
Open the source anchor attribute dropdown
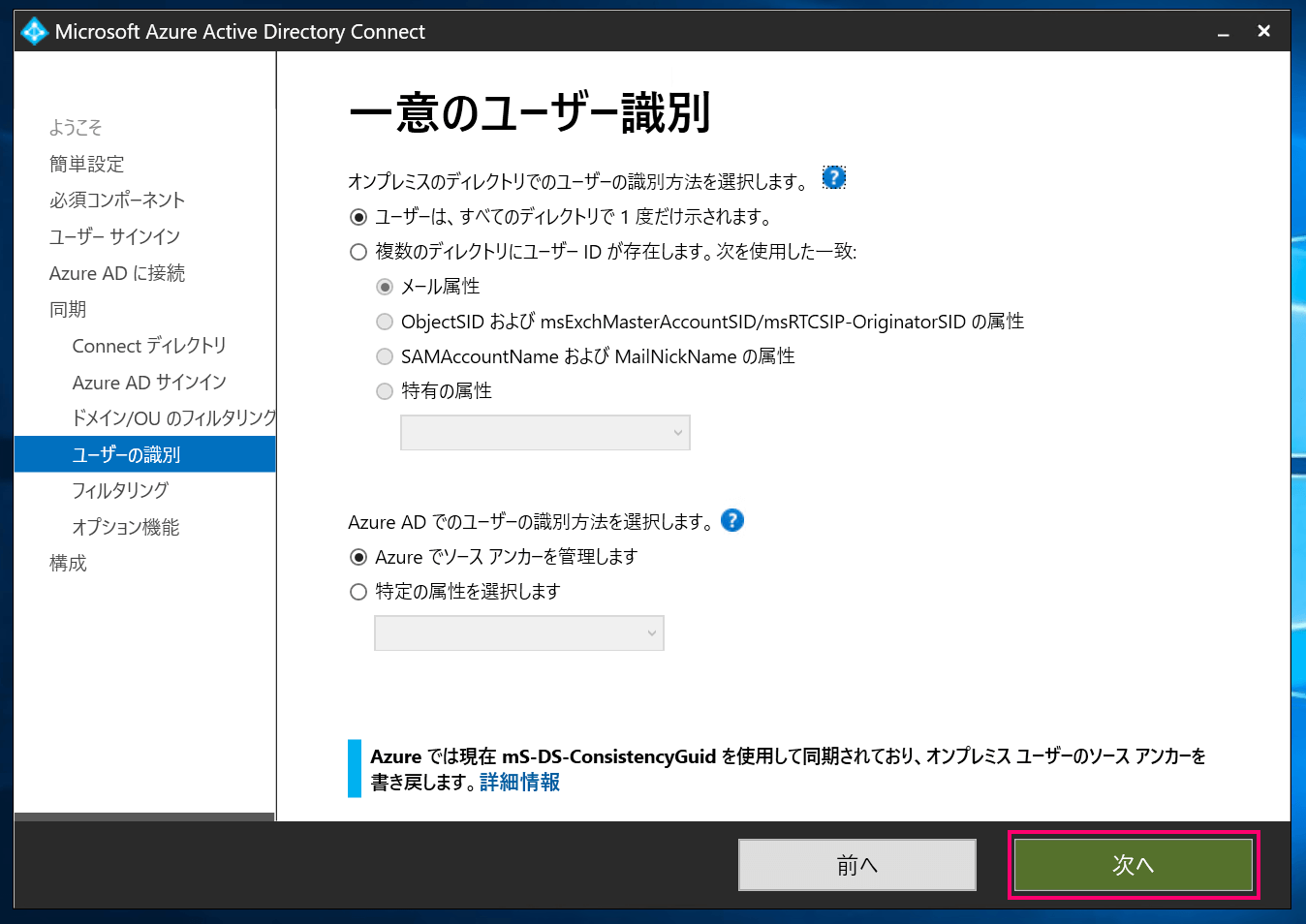coord(519,633)
